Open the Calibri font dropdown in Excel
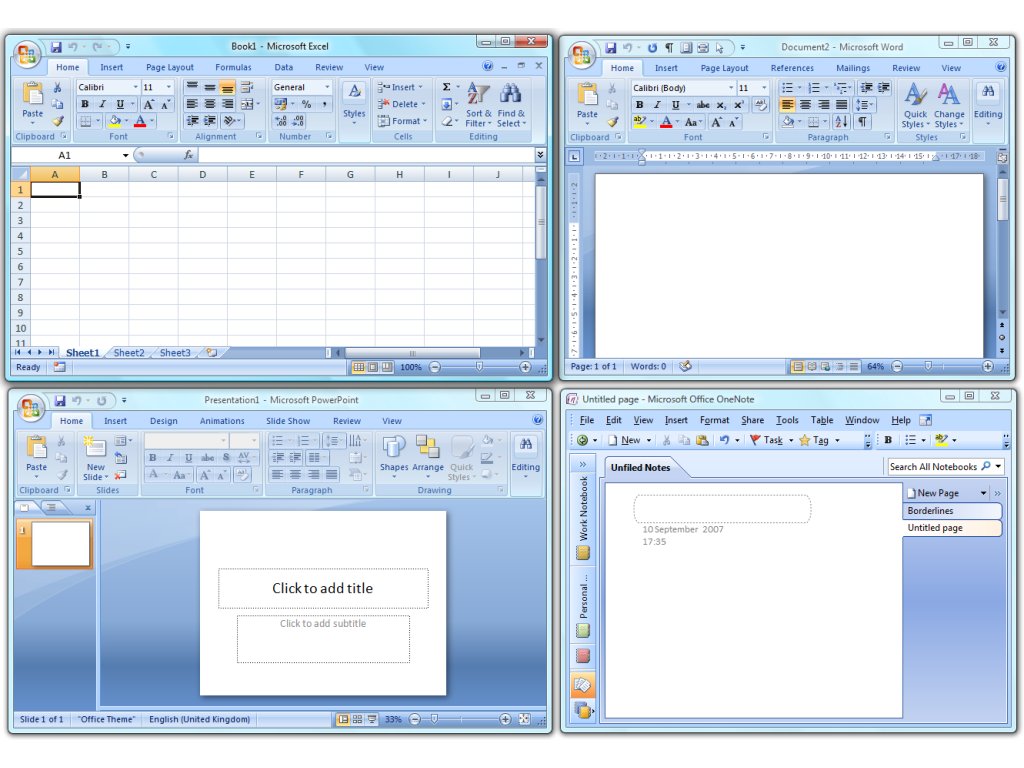1024x768 pixels. click(x=135, y=87)
